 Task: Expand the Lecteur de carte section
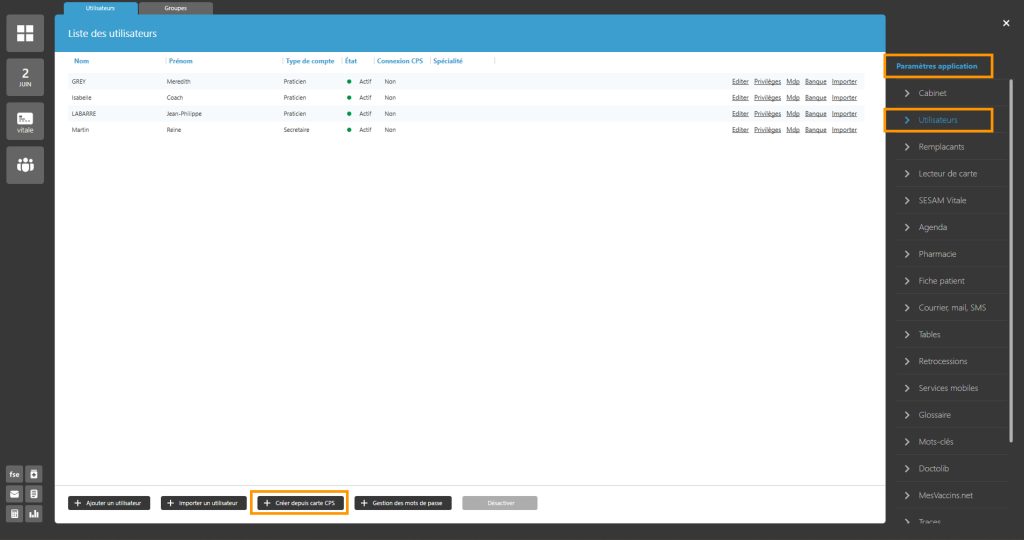click(x=947, y=174)
